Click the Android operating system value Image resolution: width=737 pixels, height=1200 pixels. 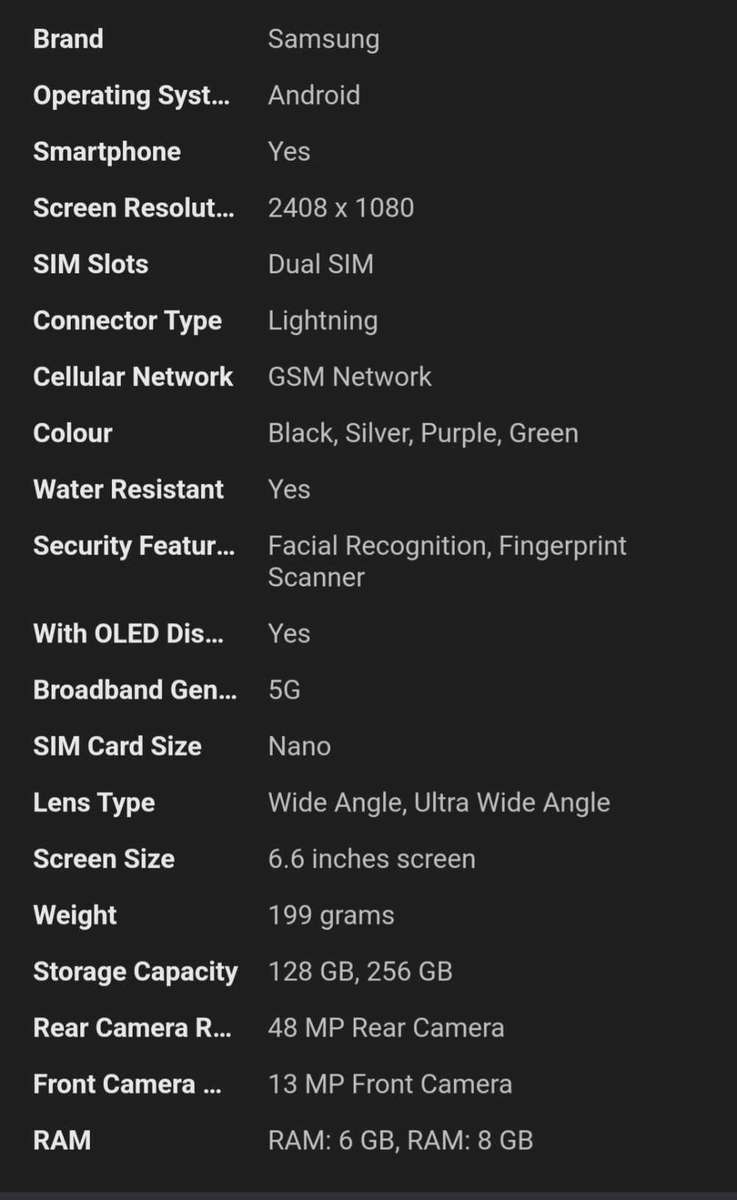click(314, 96)
